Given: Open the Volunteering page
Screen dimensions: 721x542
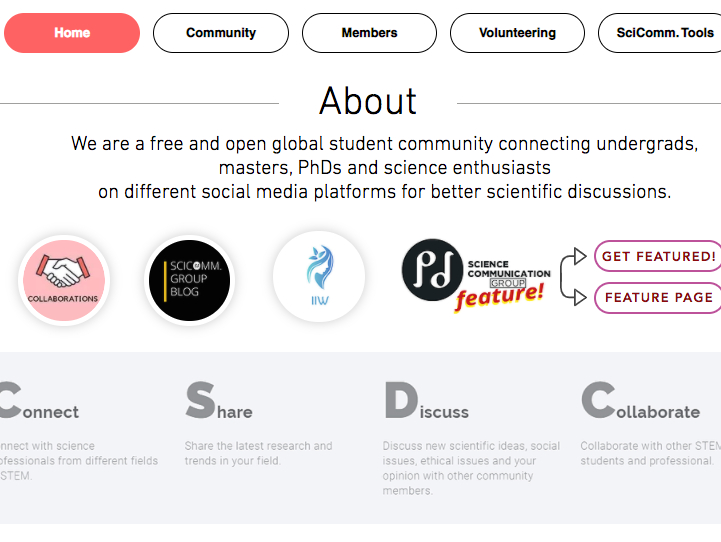Looking at the screenshot, I should pyautogui.click(x=517, y=33).
